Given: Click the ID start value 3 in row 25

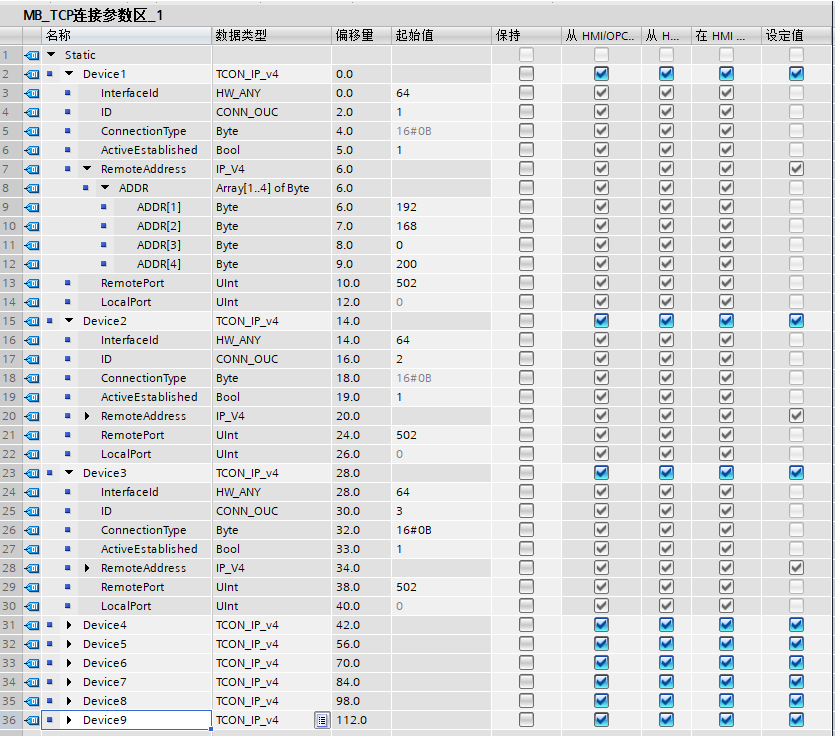Looking at the screenshot, I should pyautogui.click(x=399, y=511).
